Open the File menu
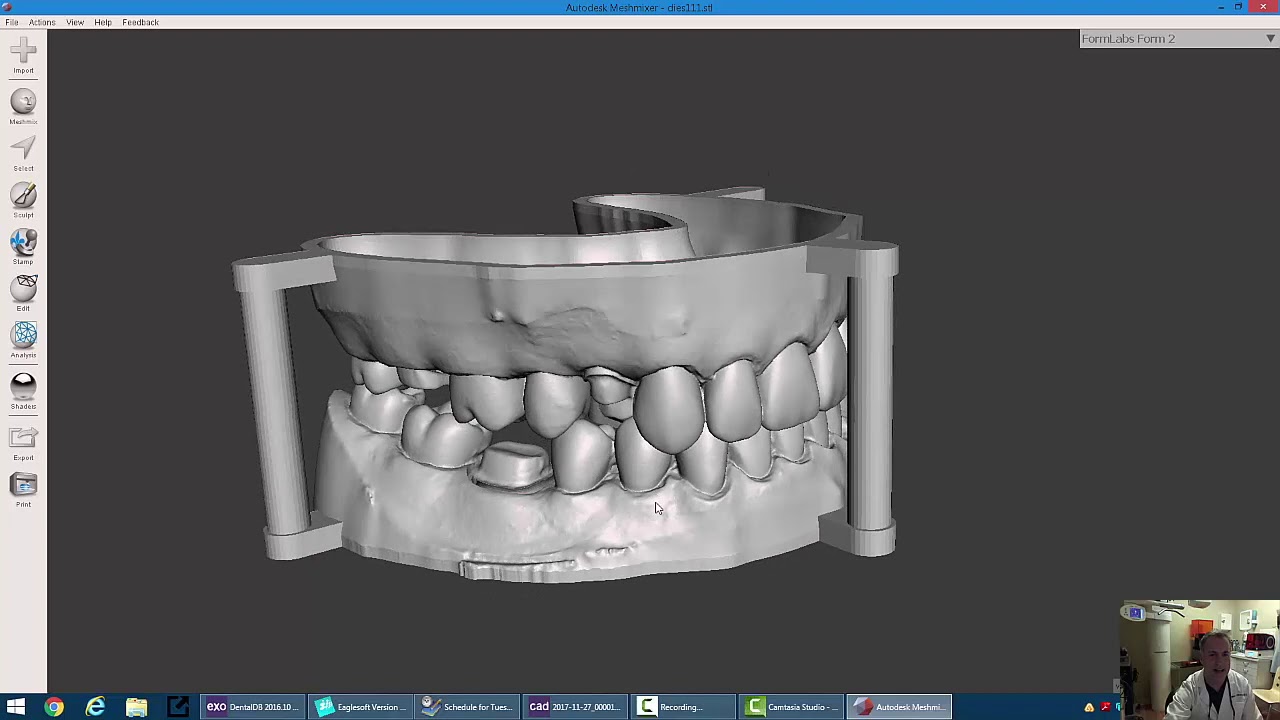This screenshot has width=1280, height=720. (12, 22)
